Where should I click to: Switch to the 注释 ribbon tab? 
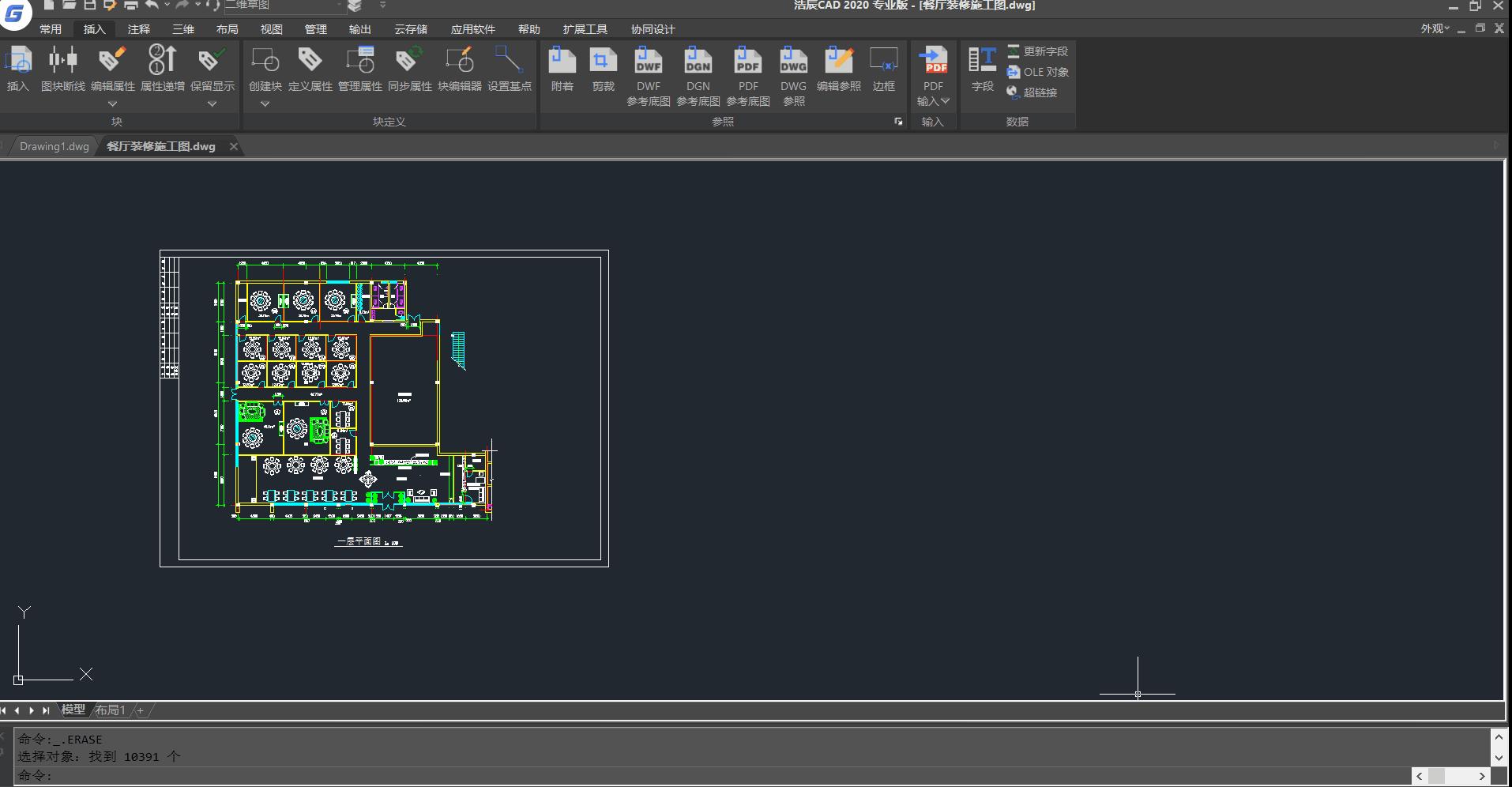(138, 29)
